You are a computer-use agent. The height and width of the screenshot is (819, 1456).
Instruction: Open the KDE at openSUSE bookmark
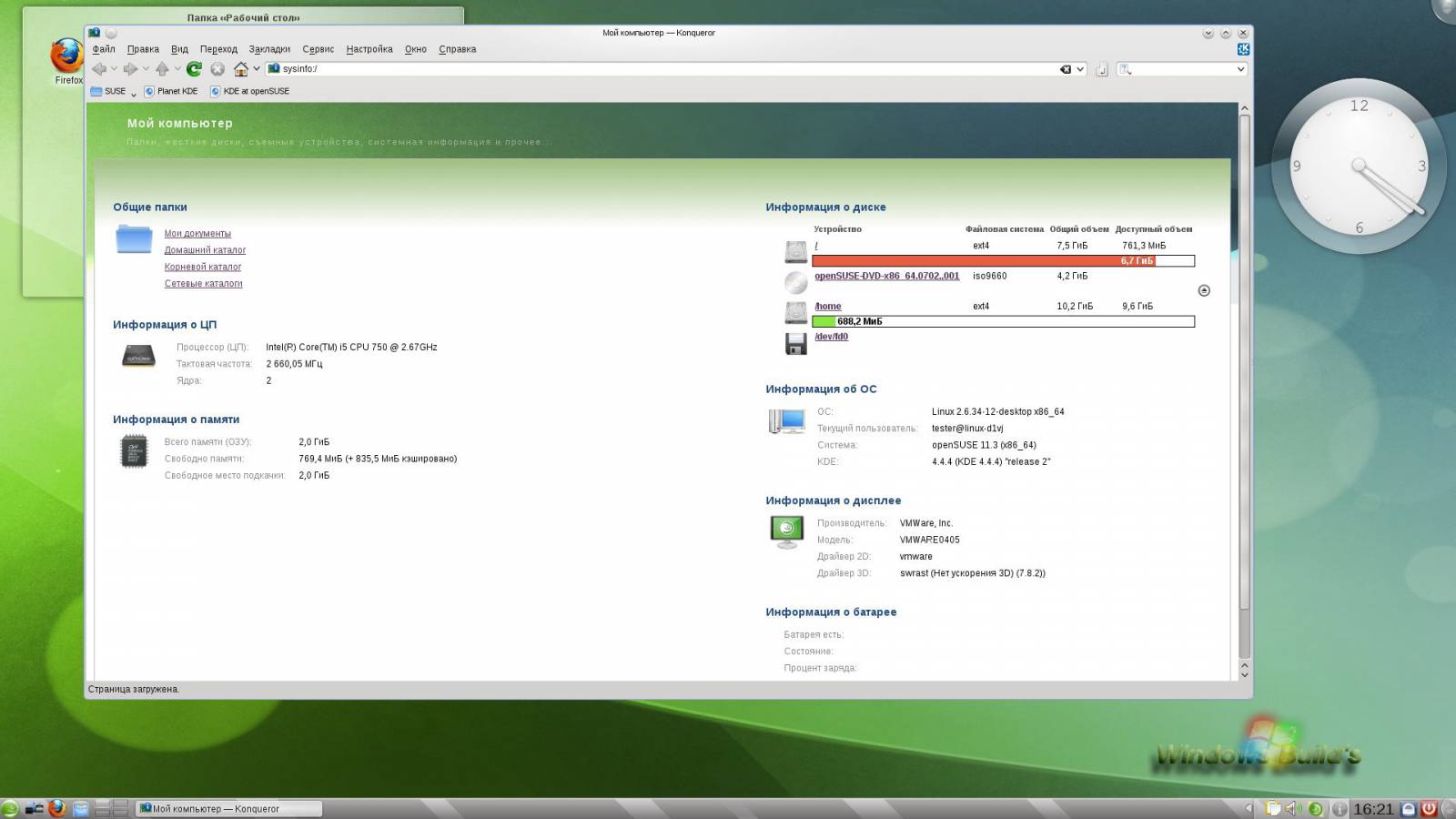point(250,91)
